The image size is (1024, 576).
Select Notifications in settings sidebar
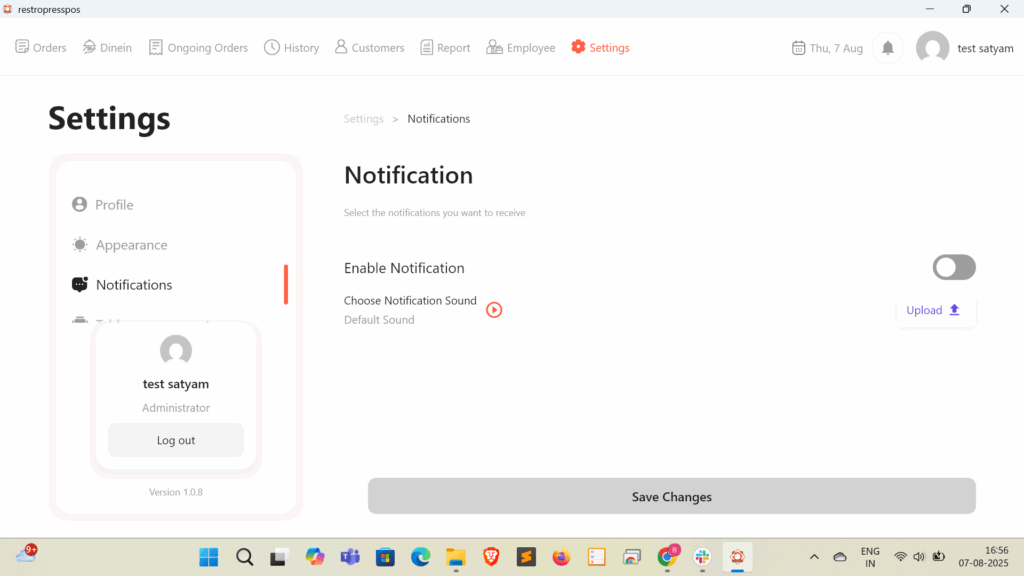(133, 285)
